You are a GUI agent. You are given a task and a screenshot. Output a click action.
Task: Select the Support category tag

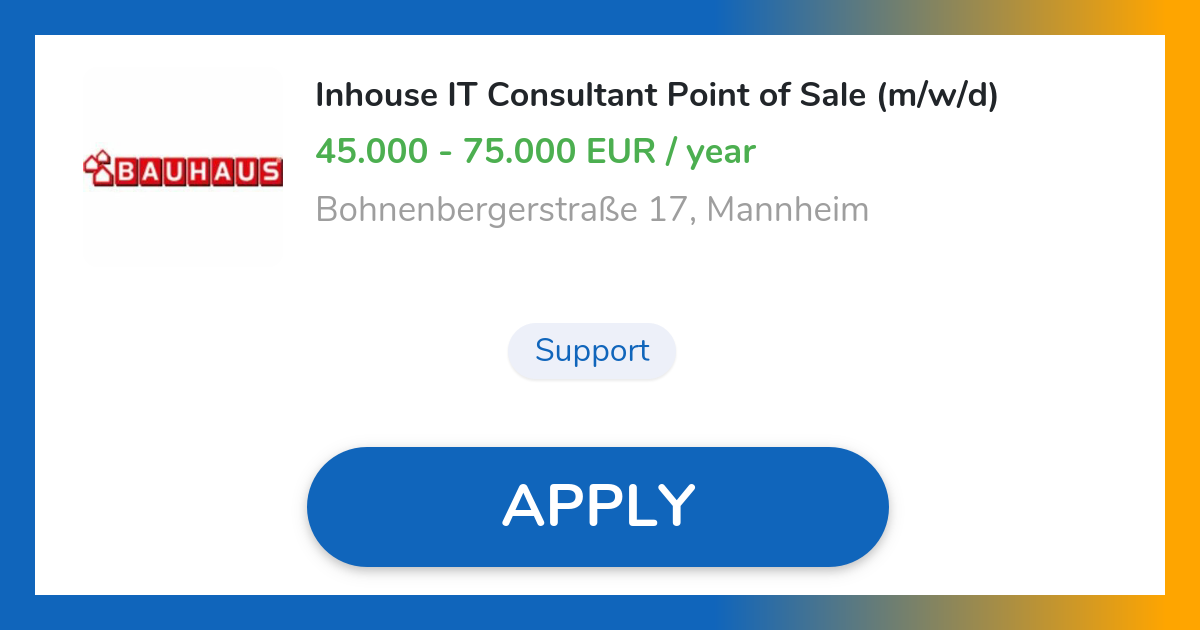(591, 351)
